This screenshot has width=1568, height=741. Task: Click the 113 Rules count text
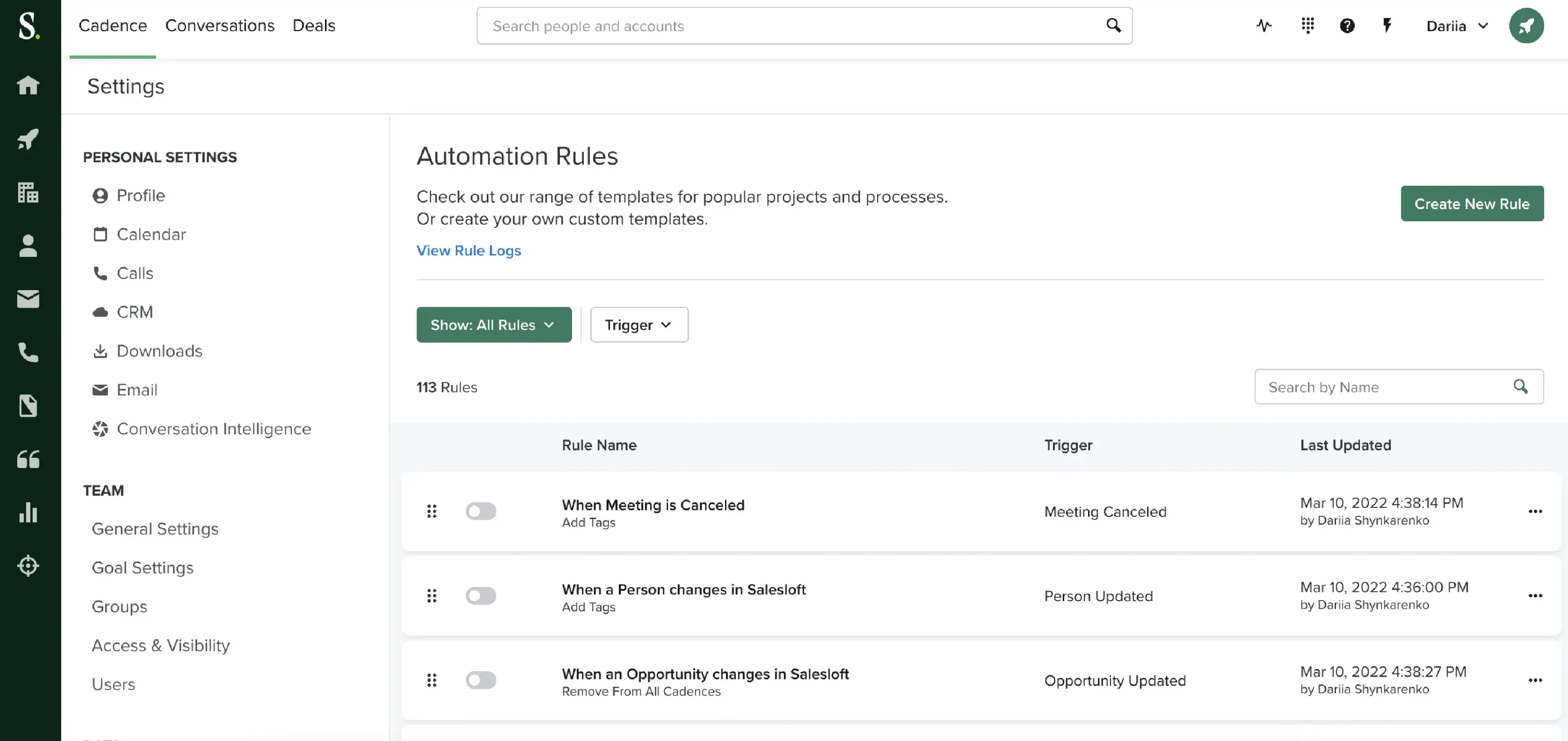447,388
